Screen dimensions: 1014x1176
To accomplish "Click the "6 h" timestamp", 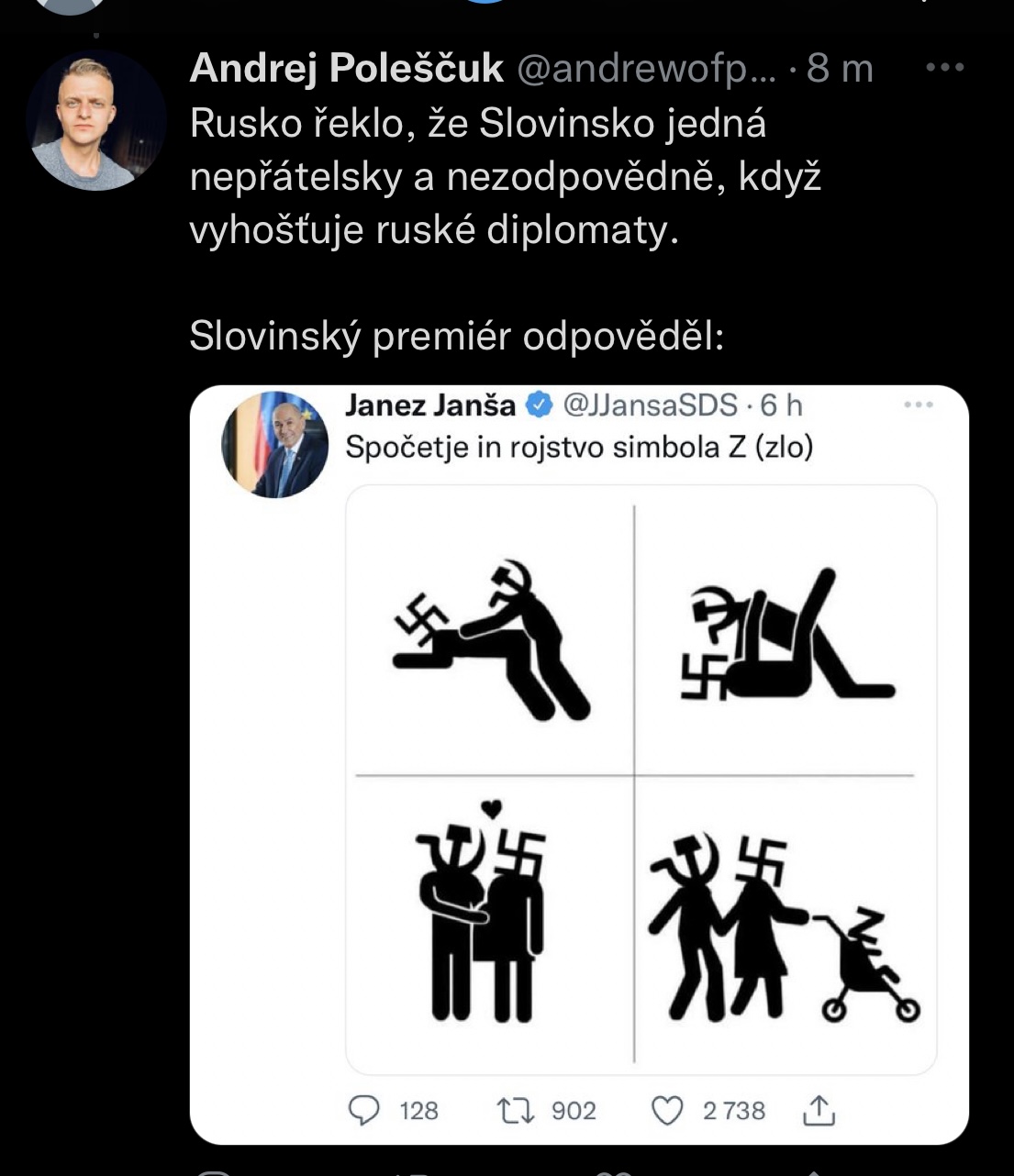I will click(x=782, y=405).
